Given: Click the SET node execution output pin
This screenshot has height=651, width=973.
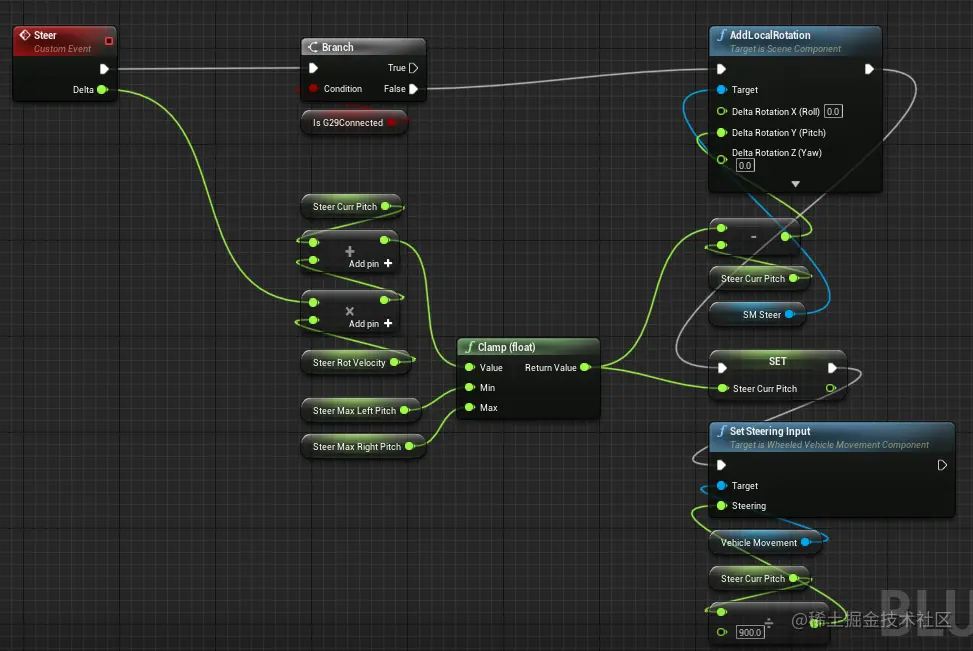Looking at the screenshot, I should click(x=832, y=368).
